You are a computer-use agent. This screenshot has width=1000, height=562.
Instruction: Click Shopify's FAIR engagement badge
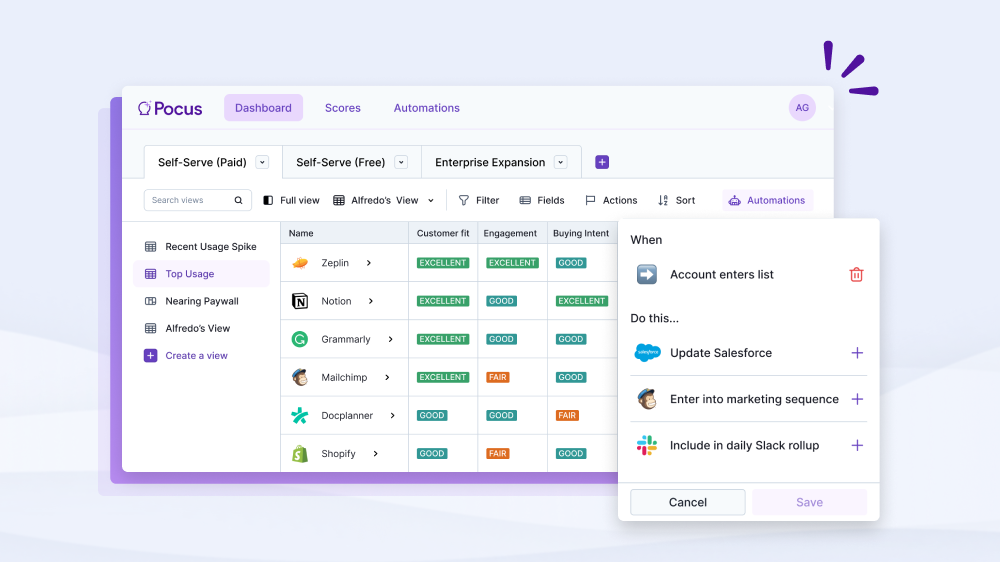pos(497,454)
